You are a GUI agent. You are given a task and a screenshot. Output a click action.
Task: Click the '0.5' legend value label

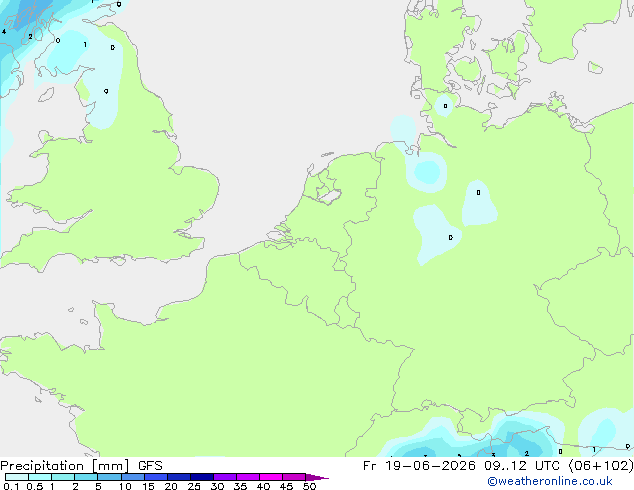[x=35, y=486]
